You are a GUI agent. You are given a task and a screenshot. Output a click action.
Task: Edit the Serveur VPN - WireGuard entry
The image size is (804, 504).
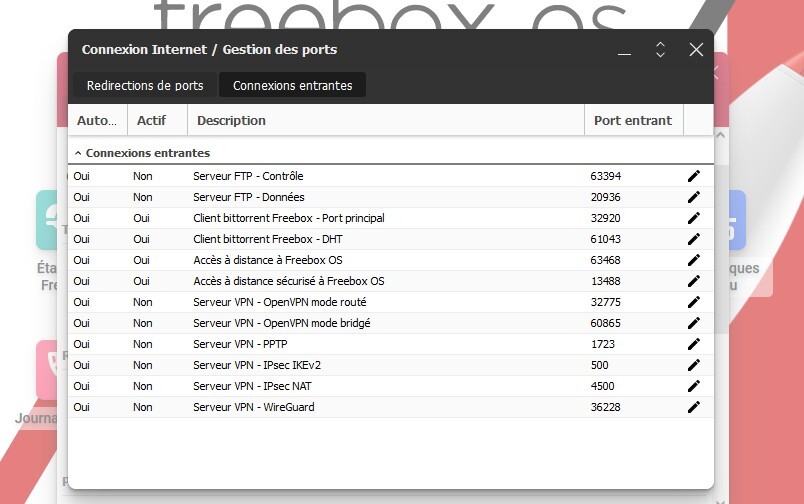point(694,407)
